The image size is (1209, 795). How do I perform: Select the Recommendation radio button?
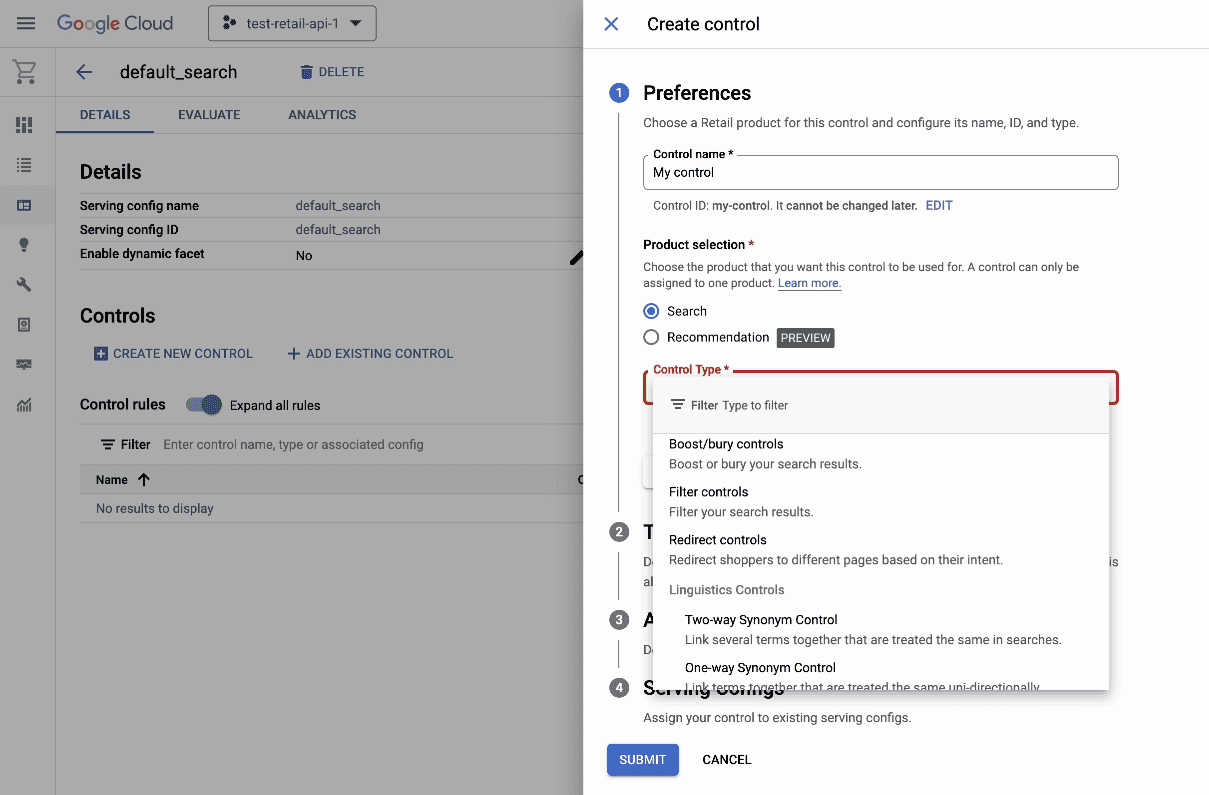click(x=651, y=337)
